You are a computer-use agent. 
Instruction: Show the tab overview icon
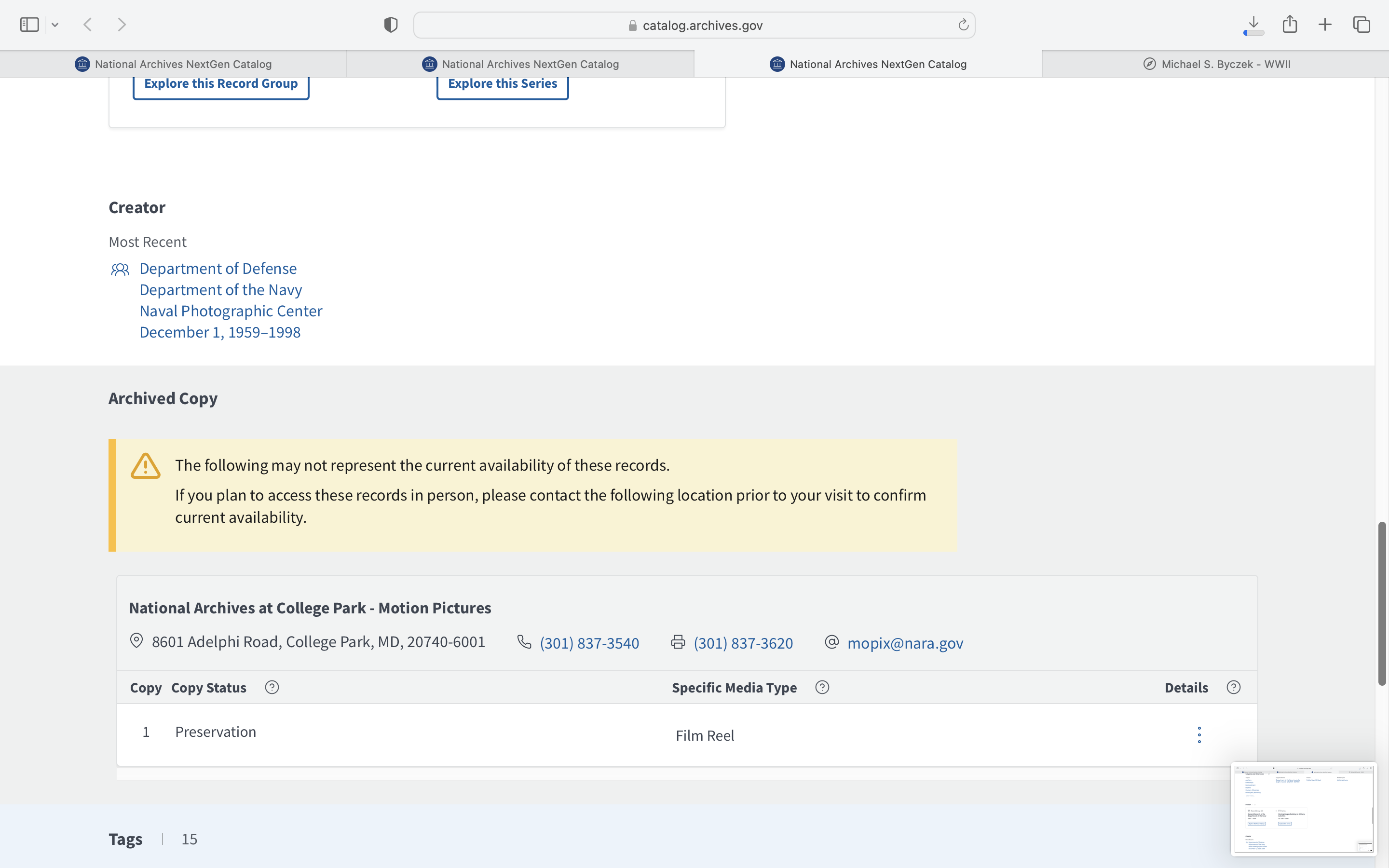[x=1362, y=25]
